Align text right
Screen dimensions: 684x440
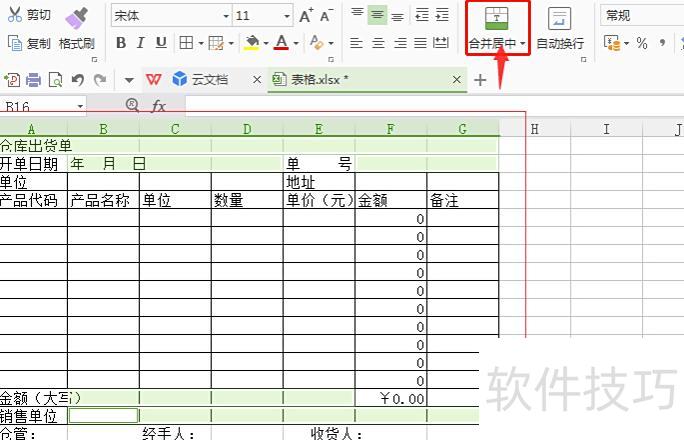(x=400, y=43)
